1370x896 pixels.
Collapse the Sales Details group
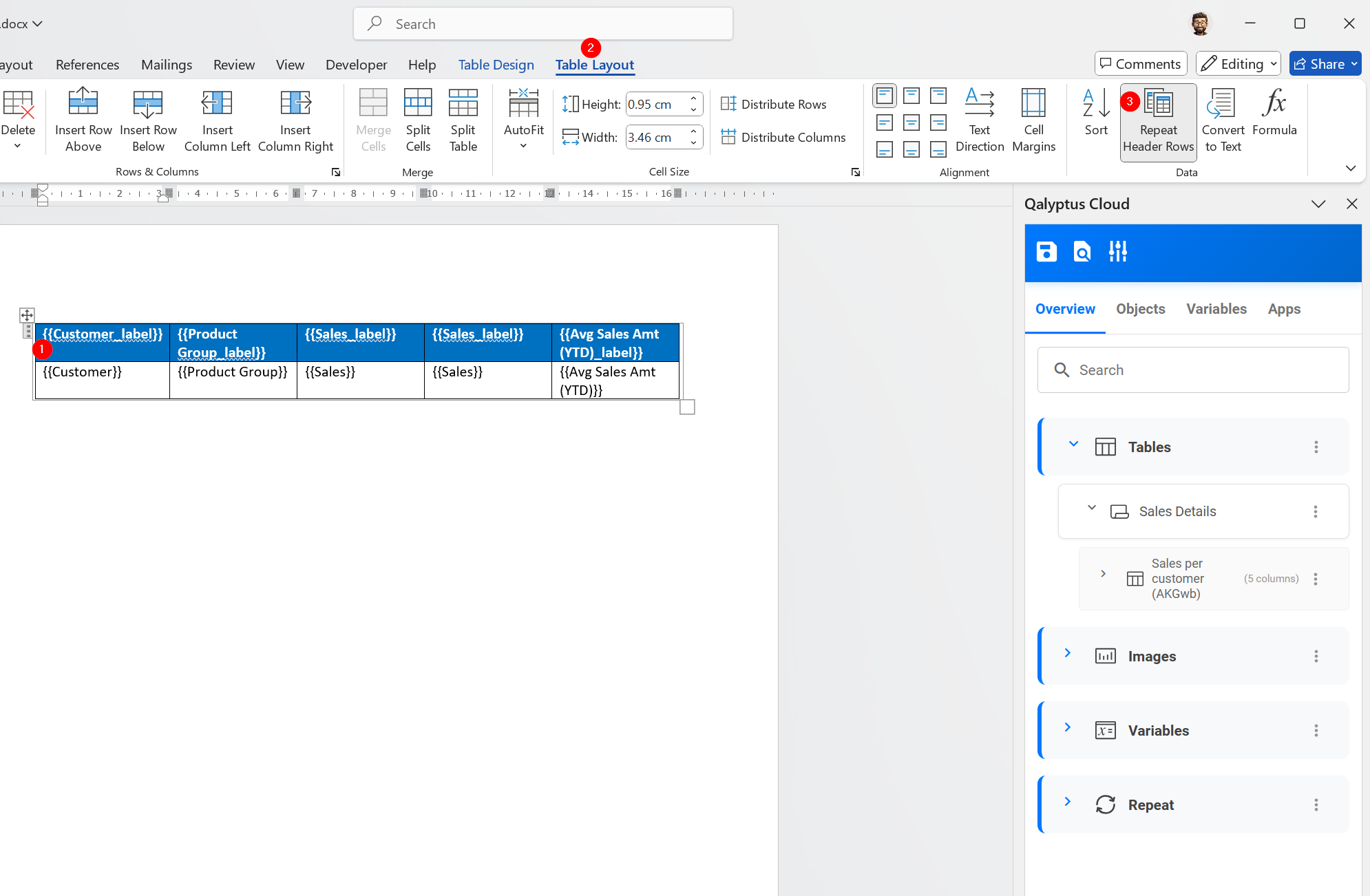[1091, 508]
